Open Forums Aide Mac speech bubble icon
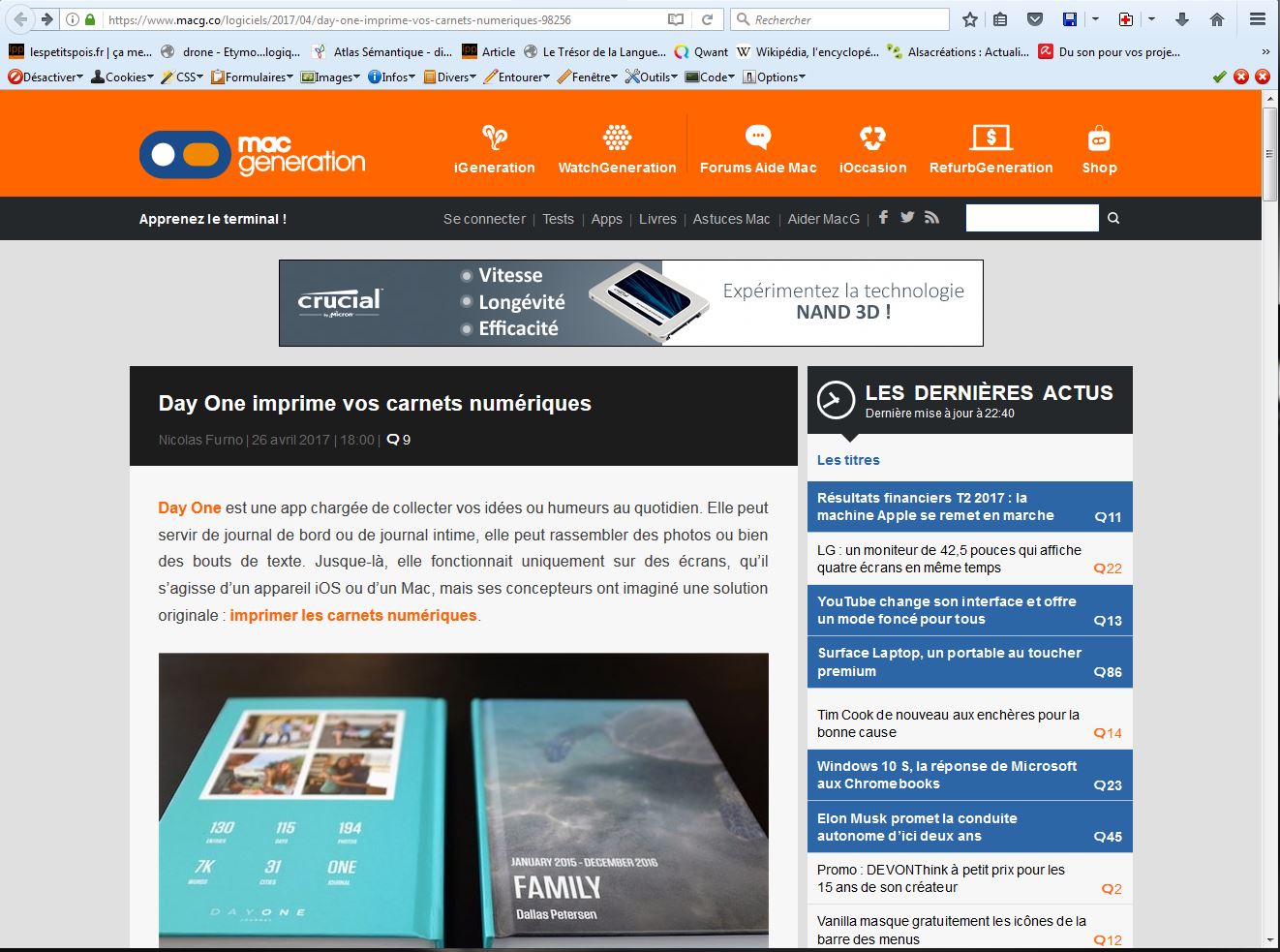 758,138
